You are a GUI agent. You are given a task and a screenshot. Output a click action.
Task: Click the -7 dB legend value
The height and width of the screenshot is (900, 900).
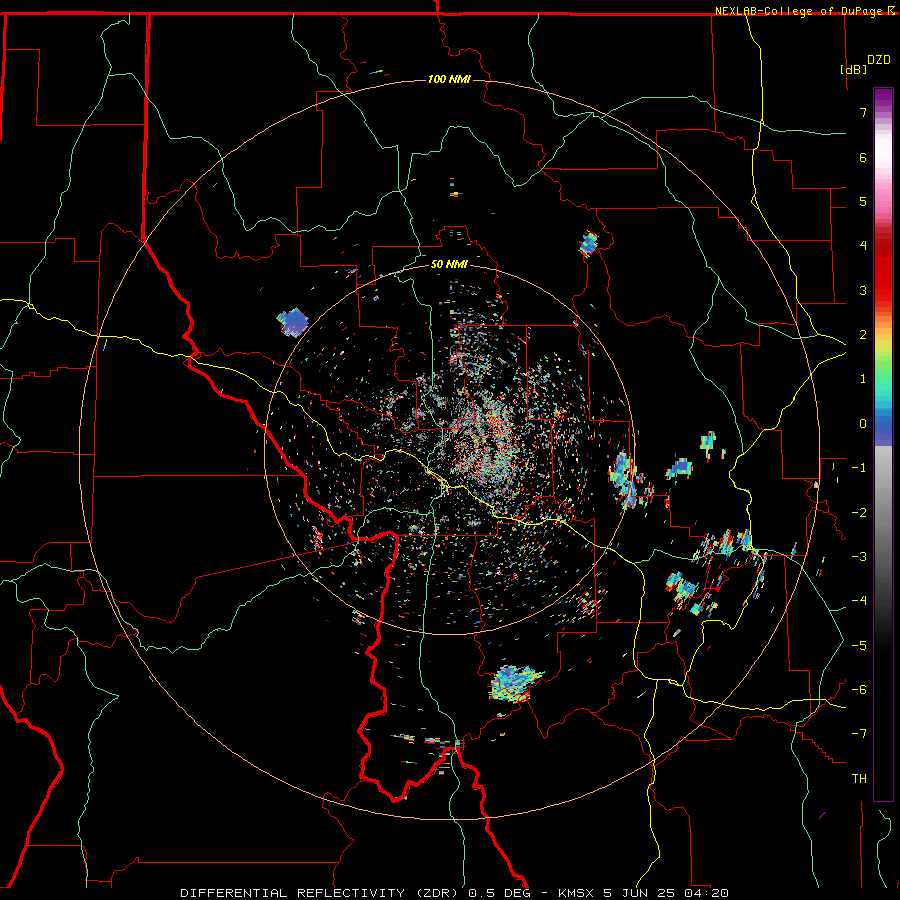pos(859,734)
